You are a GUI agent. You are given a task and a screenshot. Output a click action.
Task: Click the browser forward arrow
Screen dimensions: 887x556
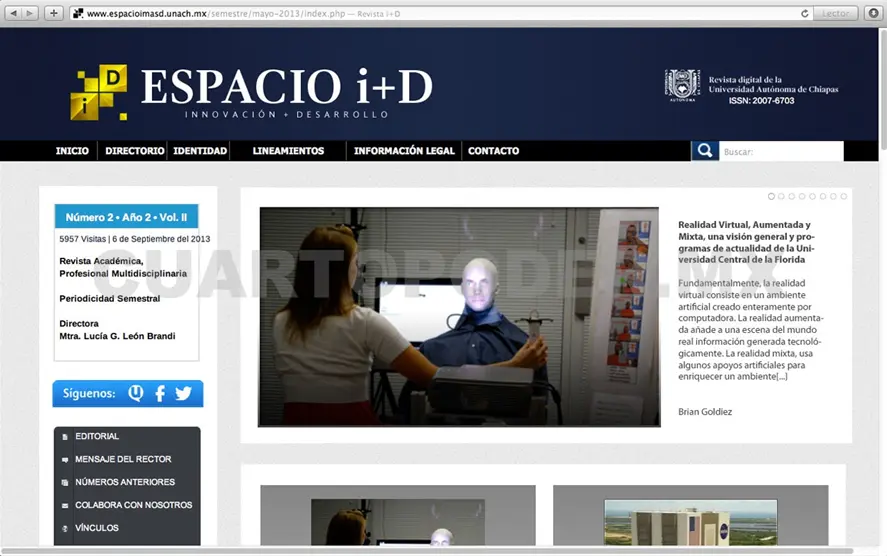click(x=30, y=13)
